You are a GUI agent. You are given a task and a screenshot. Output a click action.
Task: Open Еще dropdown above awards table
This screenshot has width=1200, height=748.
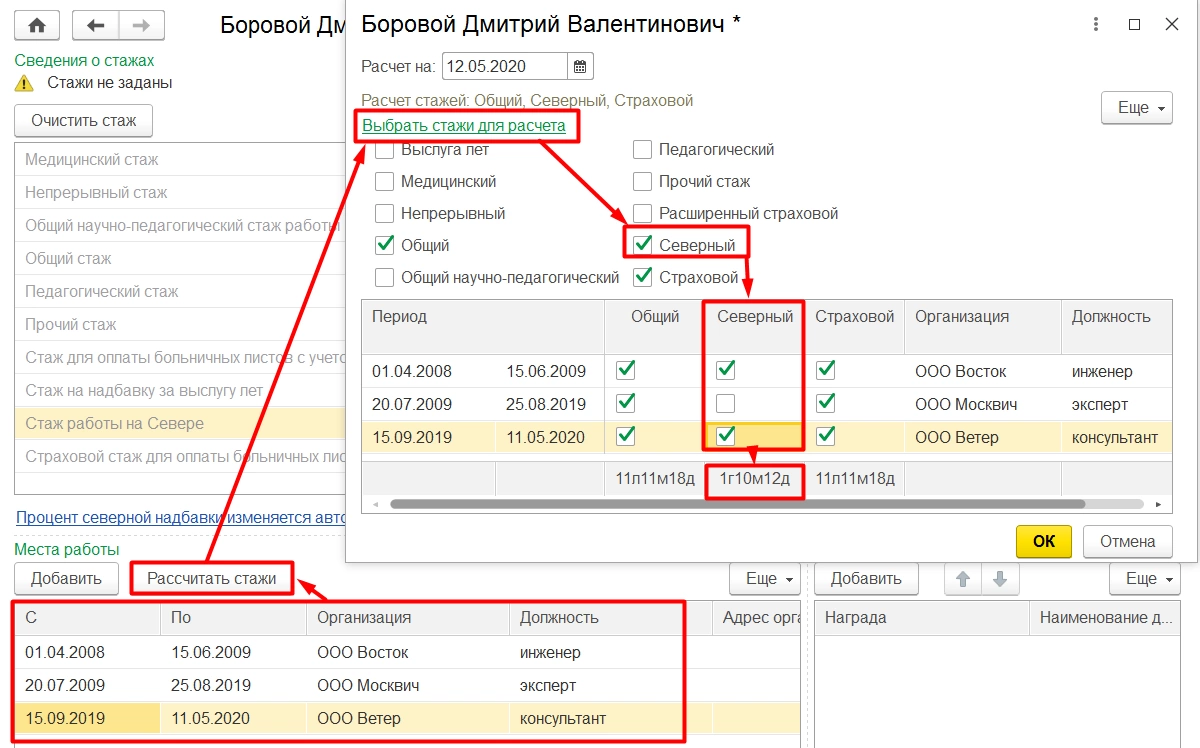coord(1144,578)
